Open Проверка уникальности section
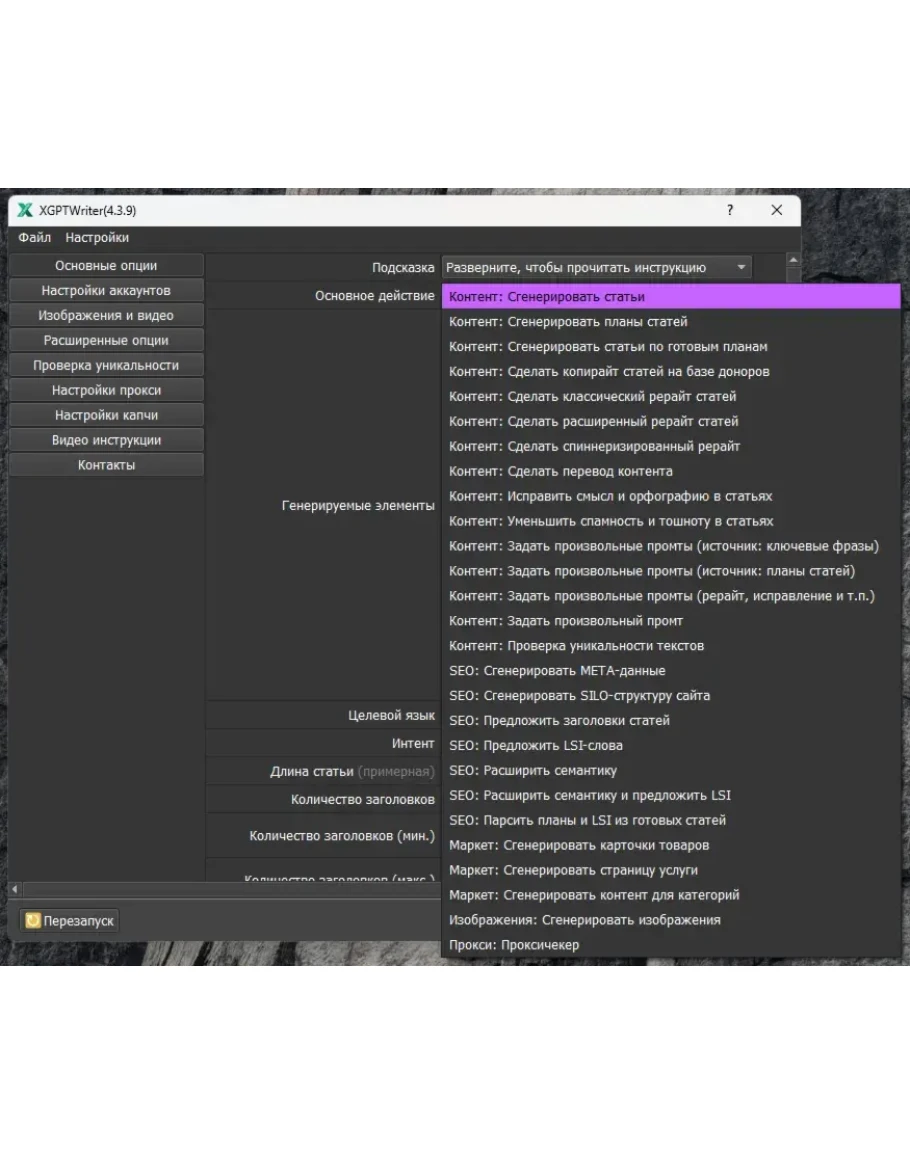This screenshot has width=910, height=1155. click(106, 365)
